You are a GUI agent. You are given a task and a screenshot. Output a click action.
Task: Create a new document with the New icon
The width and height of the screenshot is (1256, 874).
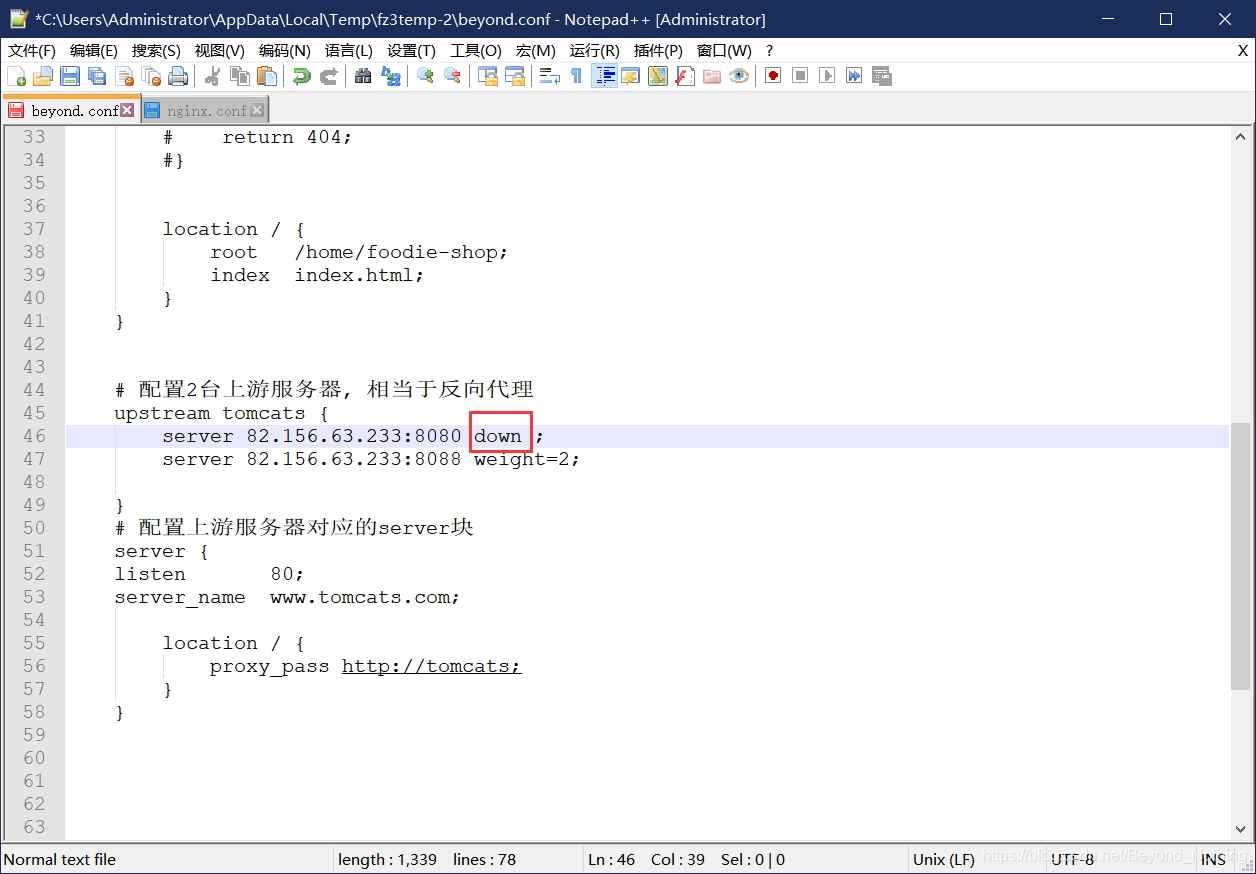tap(16, 76)
